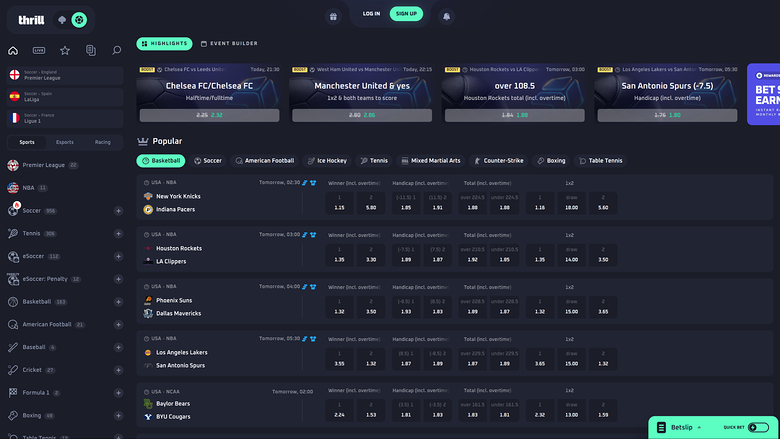The width and height of the screenshot is (780, 439).
Task: Open France Ligue 1 quick link
Action: coord(65,118)
